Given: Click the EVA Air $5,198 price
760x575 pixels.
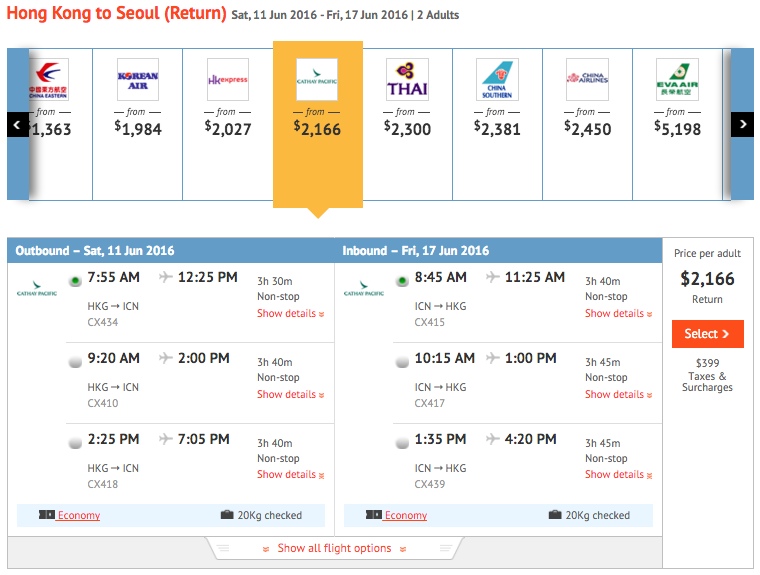Looking at the screenshot, I should coord(678,128).
